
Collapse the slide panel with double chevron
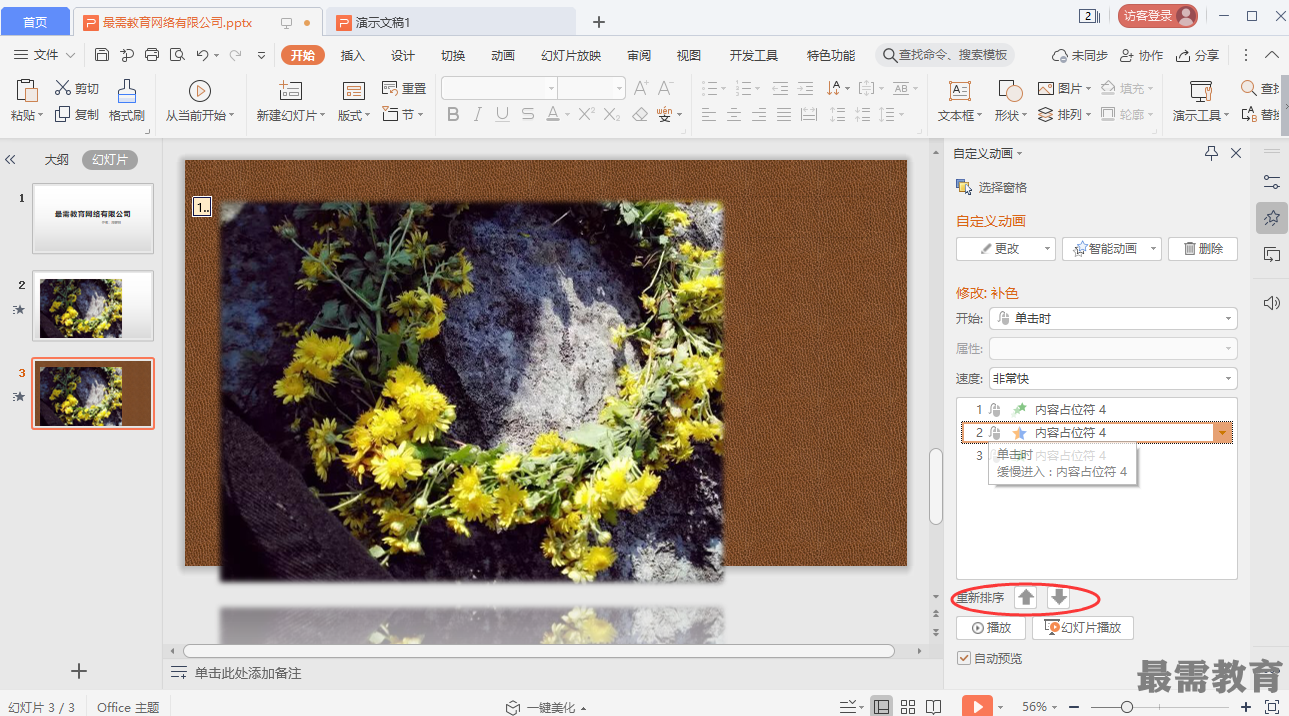tap(11, 160)
